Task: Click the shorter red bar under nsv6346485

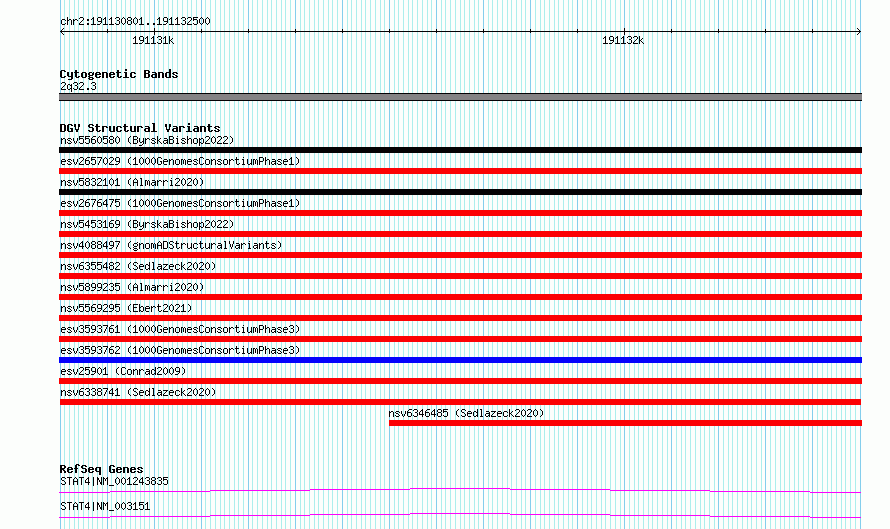Action: tap(625, 423)
